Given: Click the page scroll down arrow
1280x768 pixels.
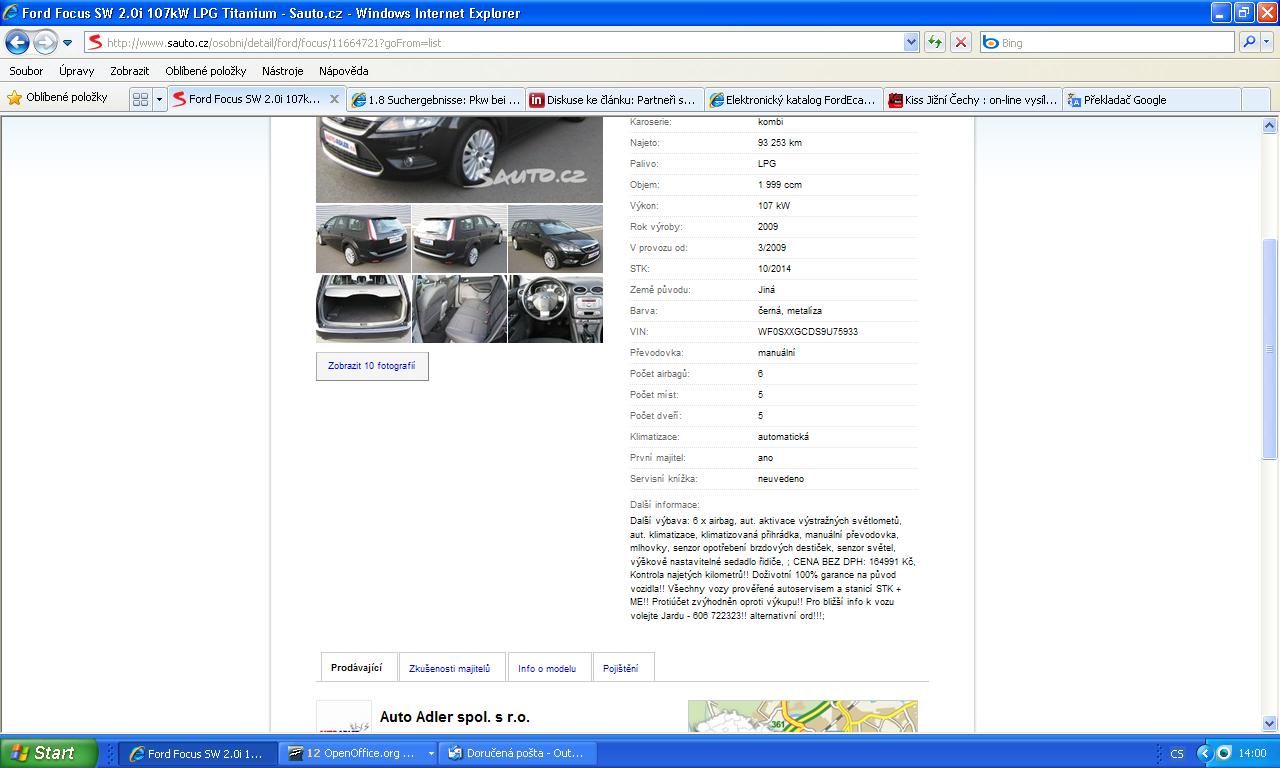Looking at the screenshot, I should pos(1270,724).
